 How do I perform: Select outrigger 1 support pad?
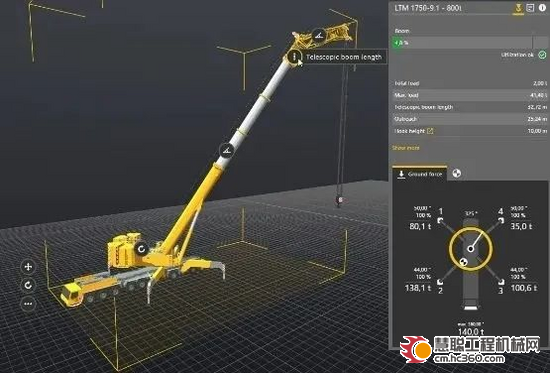click(440, 221)
